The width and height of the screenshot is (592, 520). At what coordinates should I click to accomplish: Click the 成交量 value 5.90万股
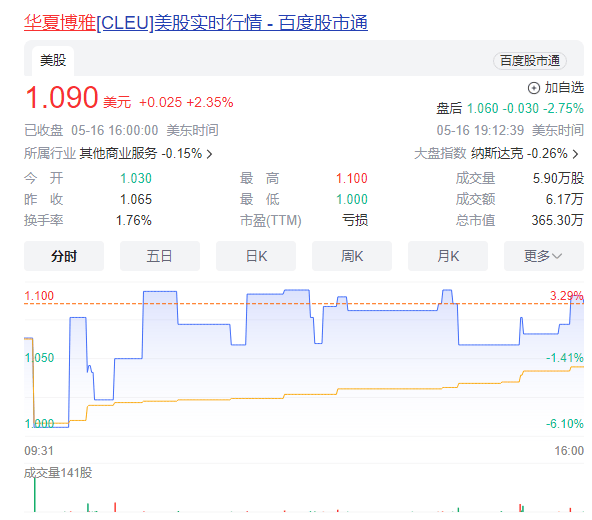coord(558,178)
